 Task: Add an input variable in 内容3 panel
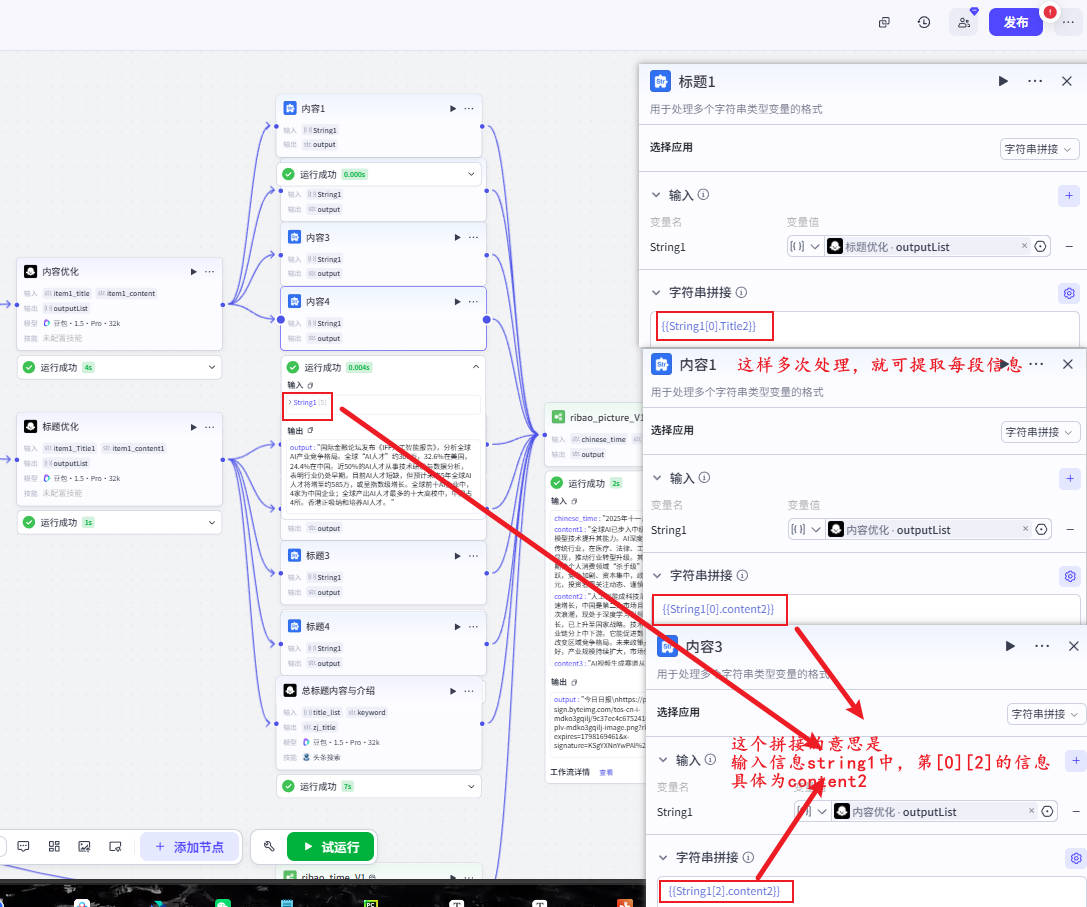(x=1076, y=761)
